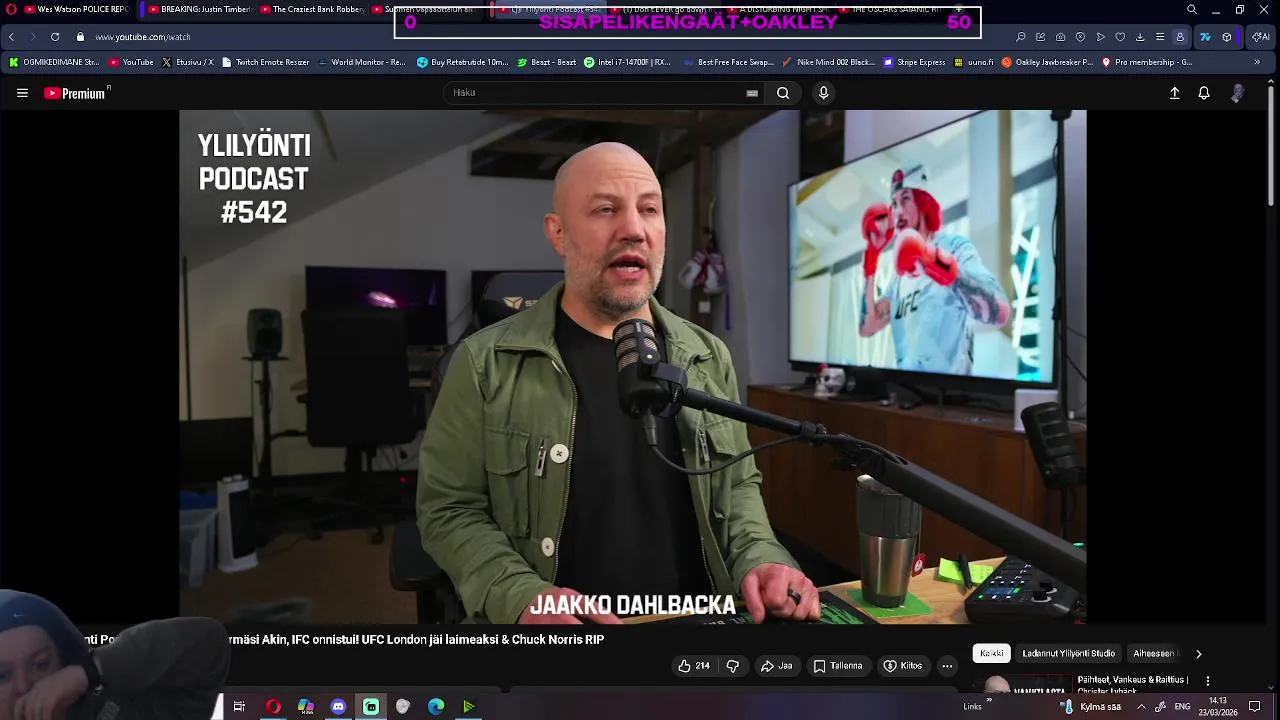Viewport: 1280px width, 720px height.
Task: Save video with Tallenna button
Action: (x=838, y=666)
